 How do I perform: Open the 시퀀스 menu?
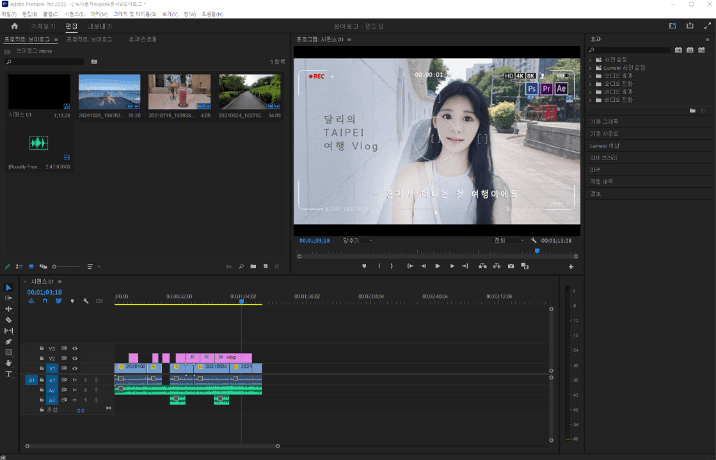click(74, 14)
